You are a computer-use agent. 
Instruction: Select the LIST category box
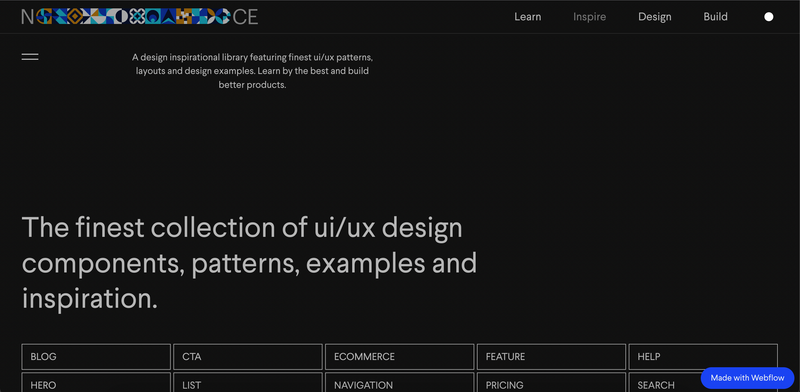pyautogui.click(x=248, y=382)
